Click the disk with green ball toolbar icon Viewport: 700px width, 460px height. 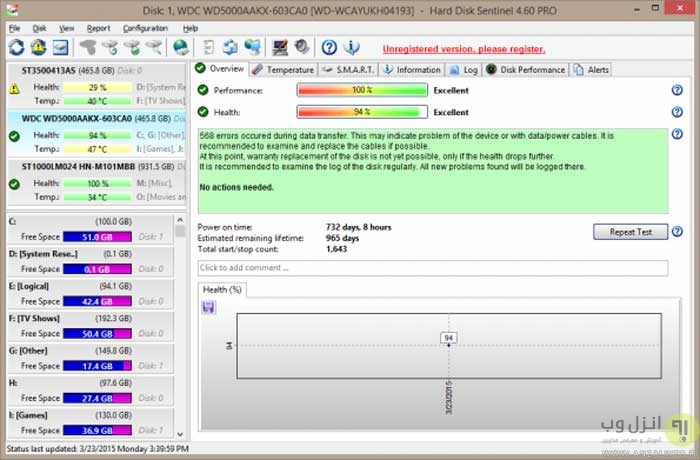[132, 47]
